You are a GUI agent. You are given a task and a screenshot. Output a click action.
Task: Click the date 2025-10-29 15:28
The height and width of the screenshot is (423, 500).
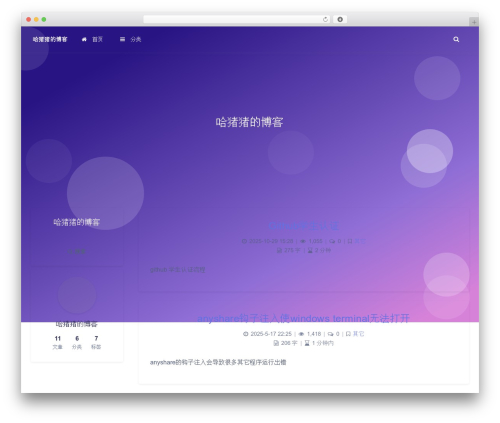coord(271,241)
